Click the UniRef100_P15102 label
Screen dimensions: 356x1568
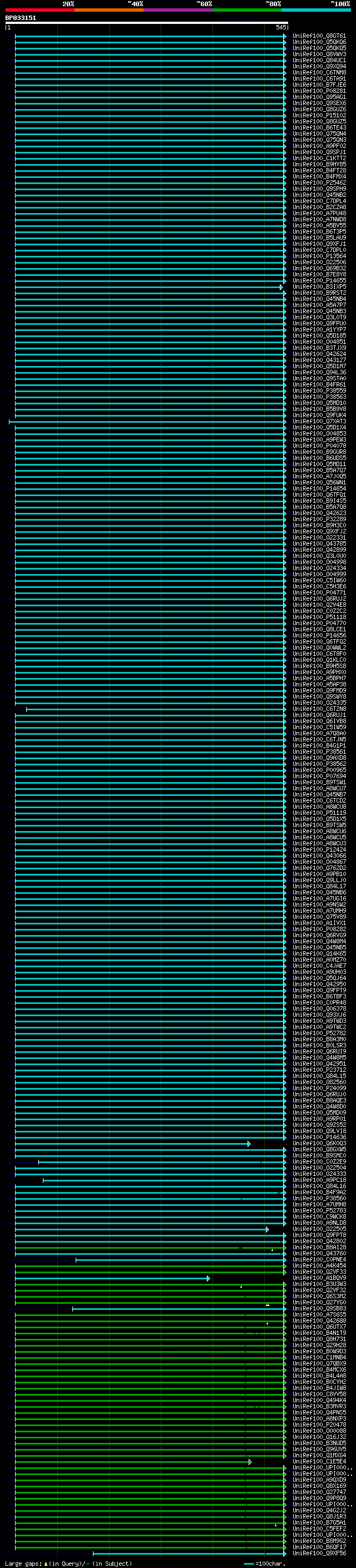[x=319, y=115]
